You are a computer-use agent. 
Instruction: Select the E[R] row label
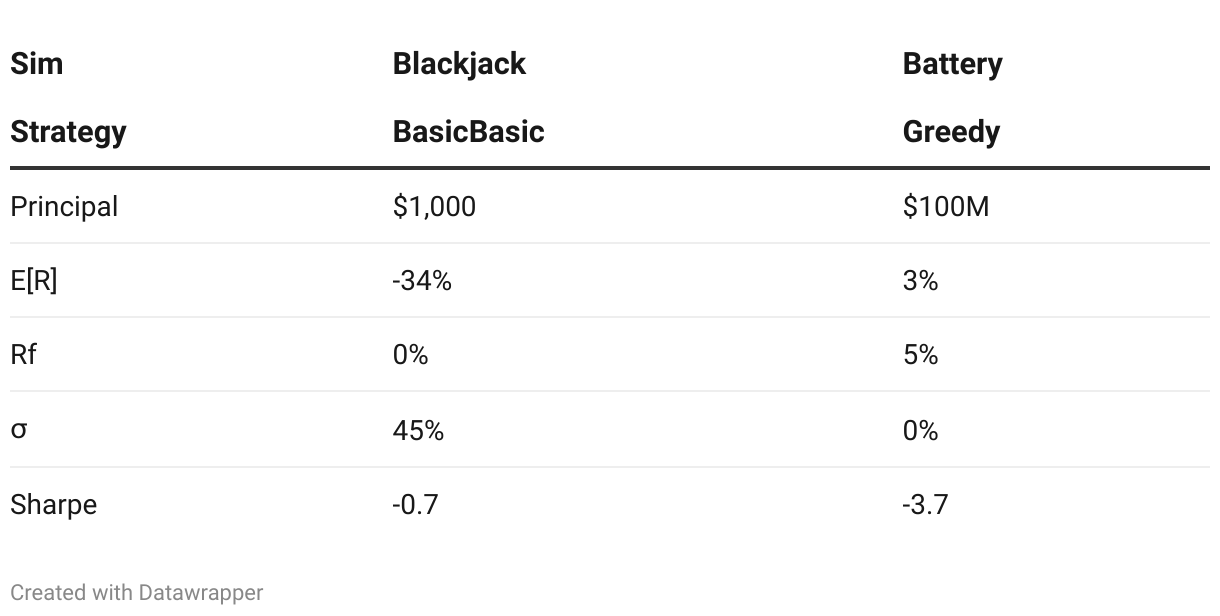(x=34, y=282)
